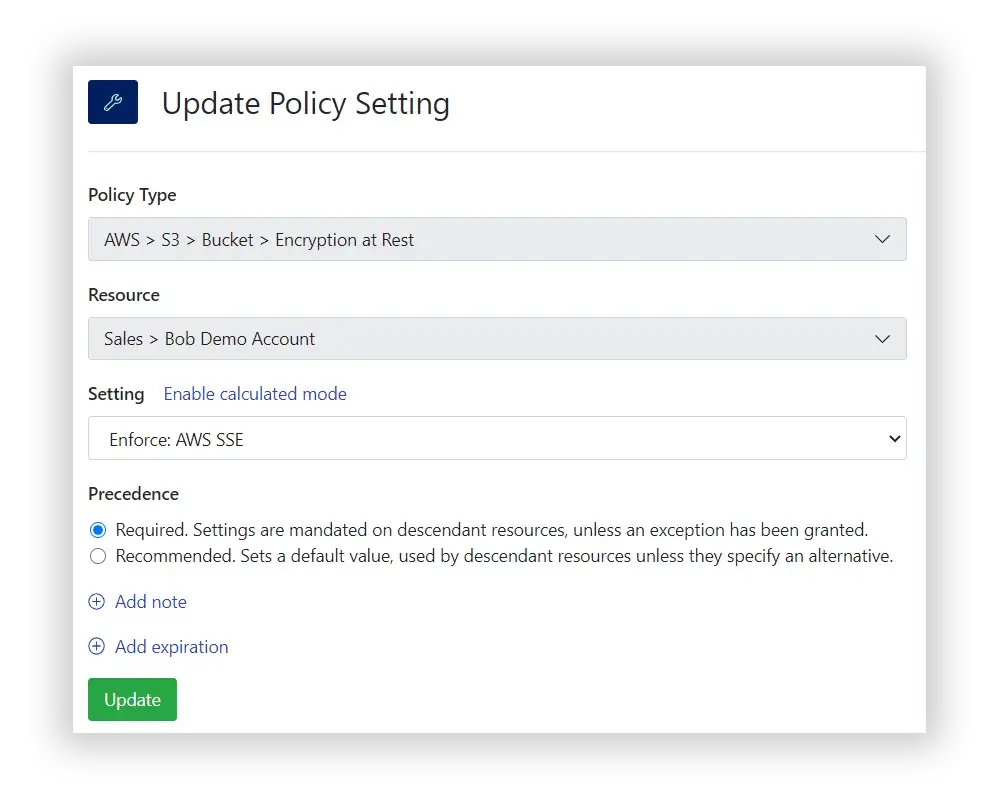This screenshot has height=800, width=1000.
Task: Click the Precedence label
Action: click(133, 494)
